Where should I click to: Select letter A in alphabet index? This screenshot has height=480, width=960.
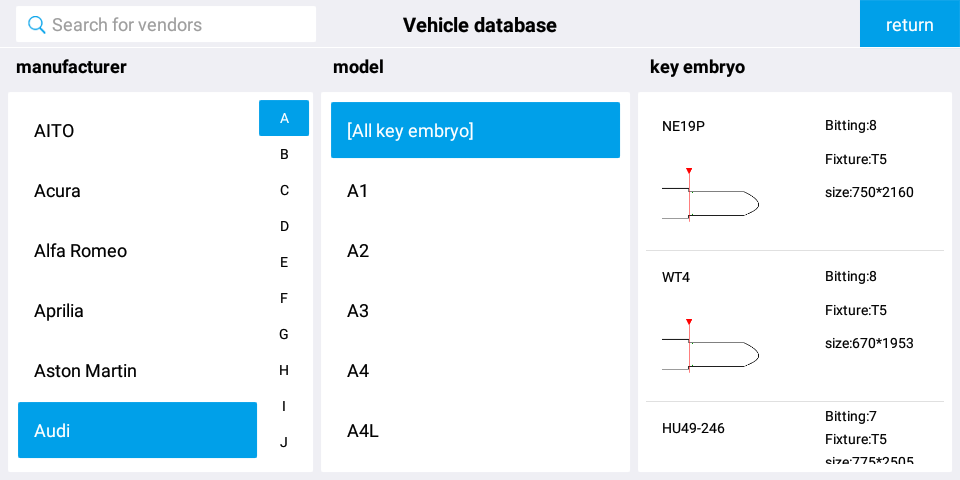click(284, 118)
